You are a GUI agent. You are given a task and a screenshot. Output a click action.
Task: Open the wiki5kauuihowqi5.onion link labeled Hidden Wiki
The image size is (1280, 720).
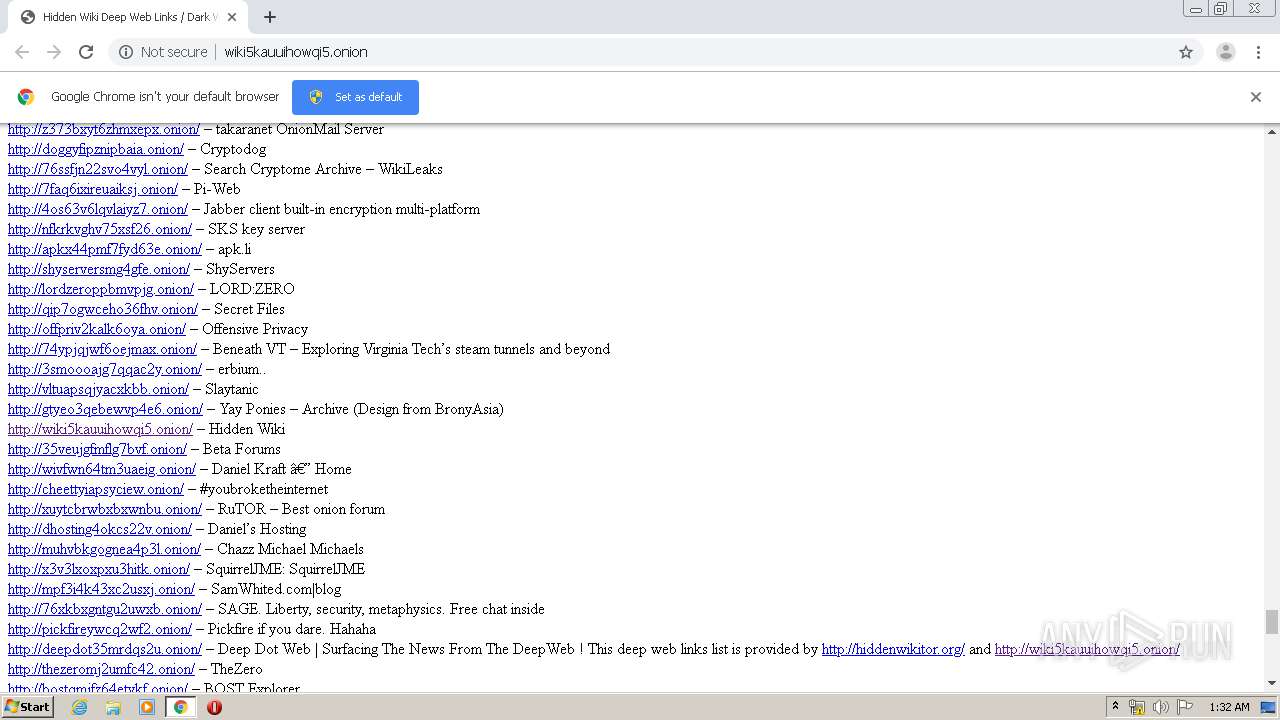pos(100,429)
